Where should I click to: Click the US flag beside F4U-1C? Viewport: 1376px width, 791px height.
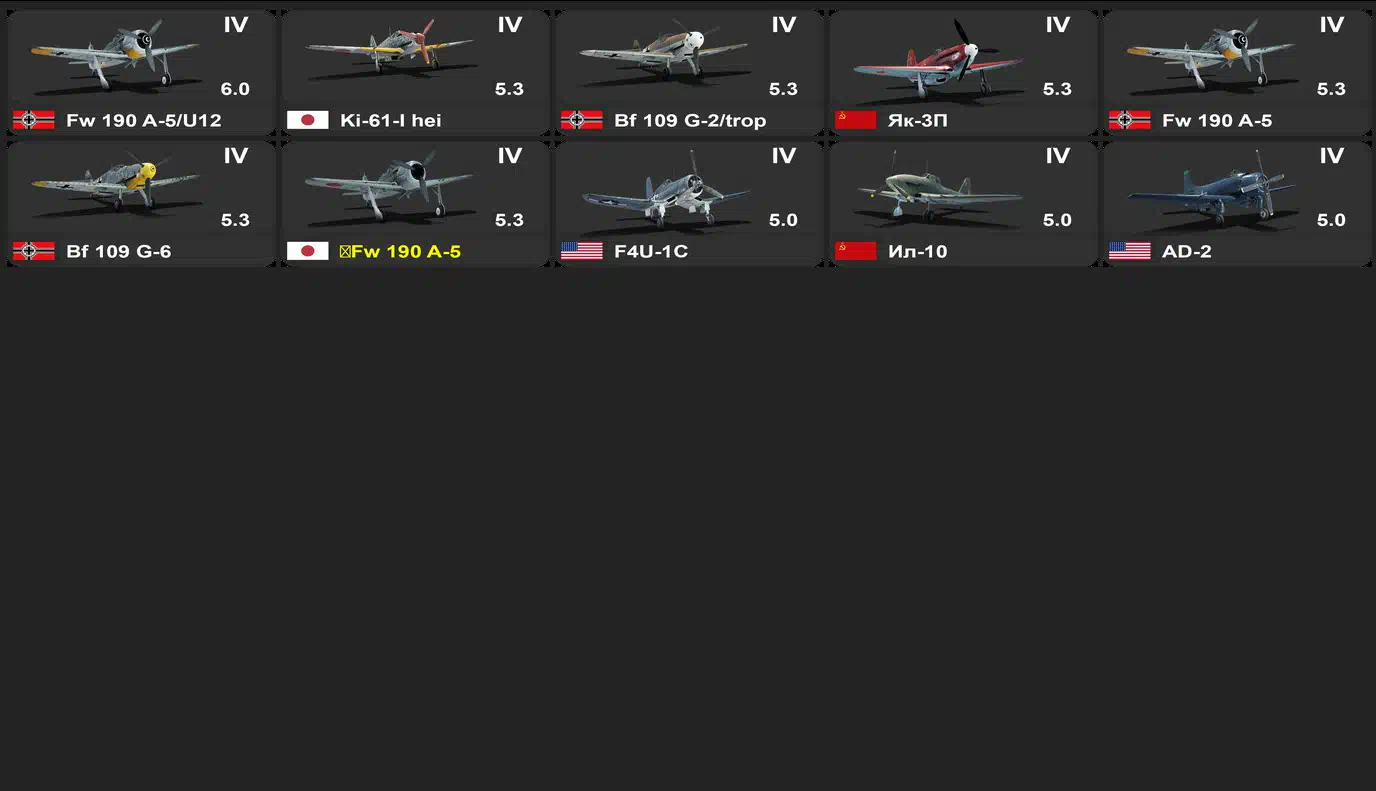click(582, 251)
